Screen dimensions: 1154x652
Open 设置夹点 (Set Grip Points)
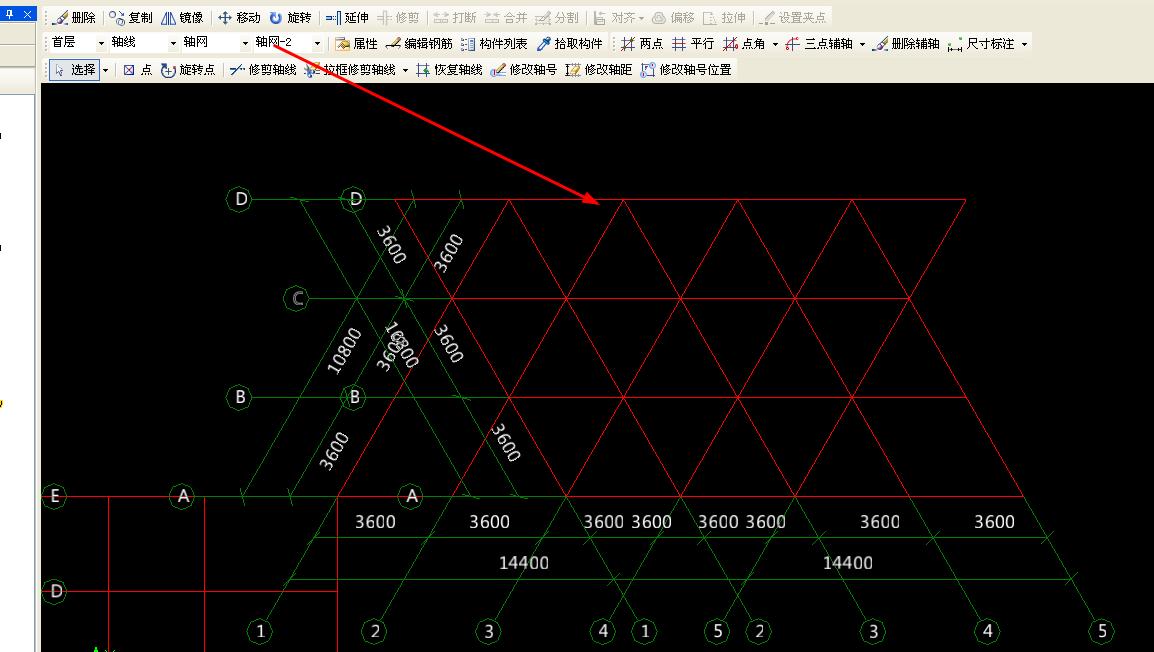(793, 17)
